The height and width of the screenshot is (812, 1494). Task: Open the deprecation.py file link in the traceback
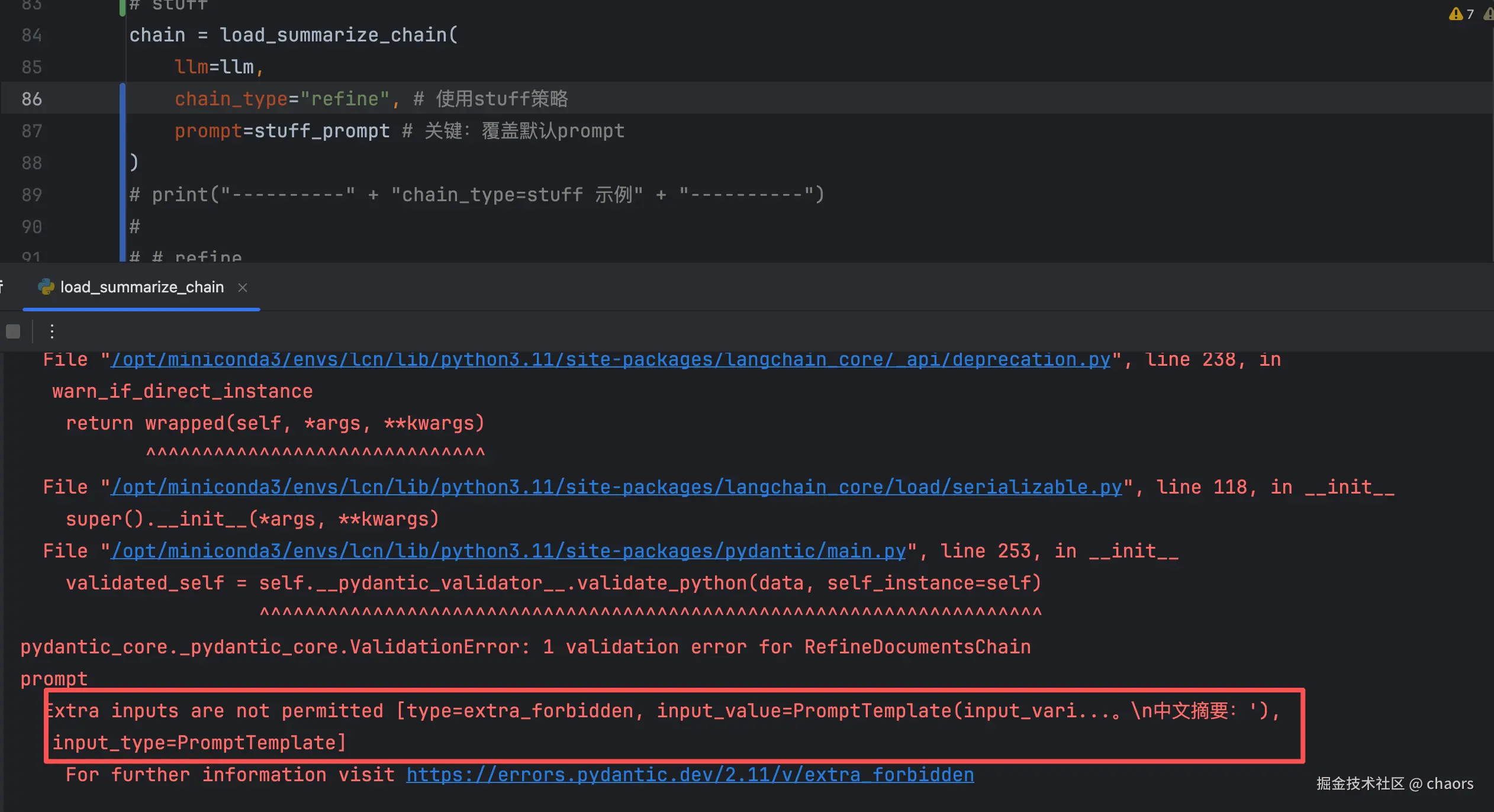pyautogui.click(x=610, y=359)
